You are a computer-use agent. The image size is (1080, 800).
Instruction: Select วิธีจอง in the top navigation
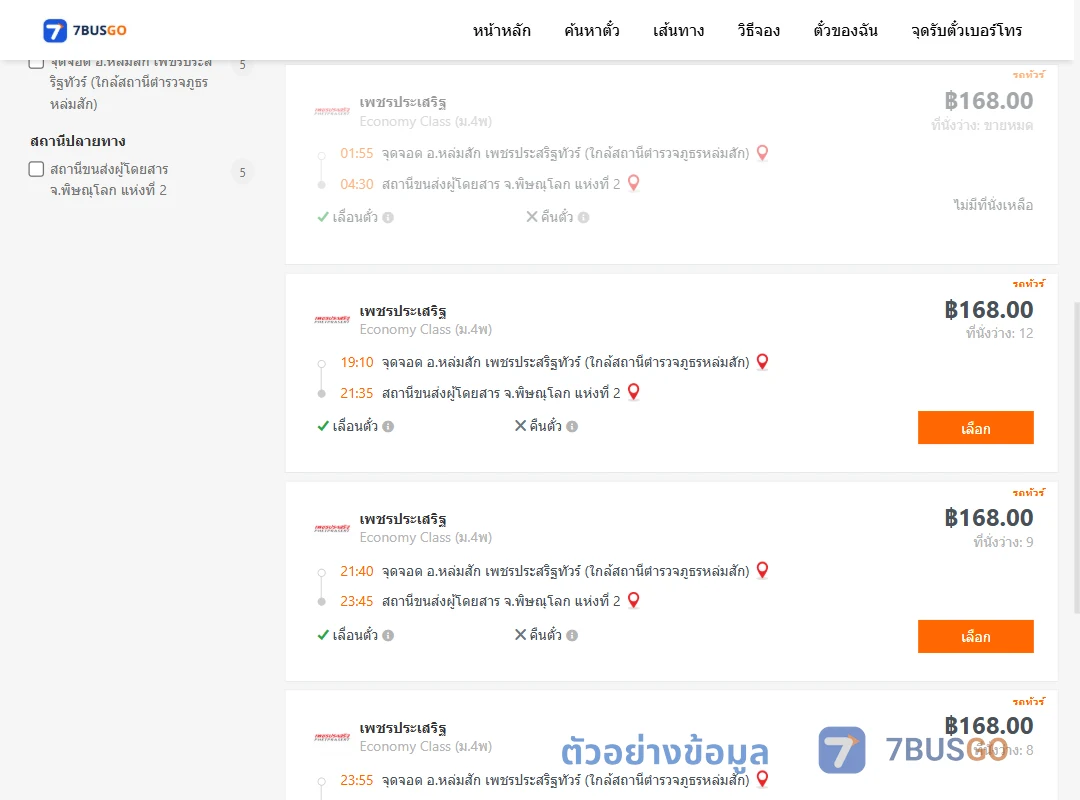pyautogui.click(x=758, y=30)
